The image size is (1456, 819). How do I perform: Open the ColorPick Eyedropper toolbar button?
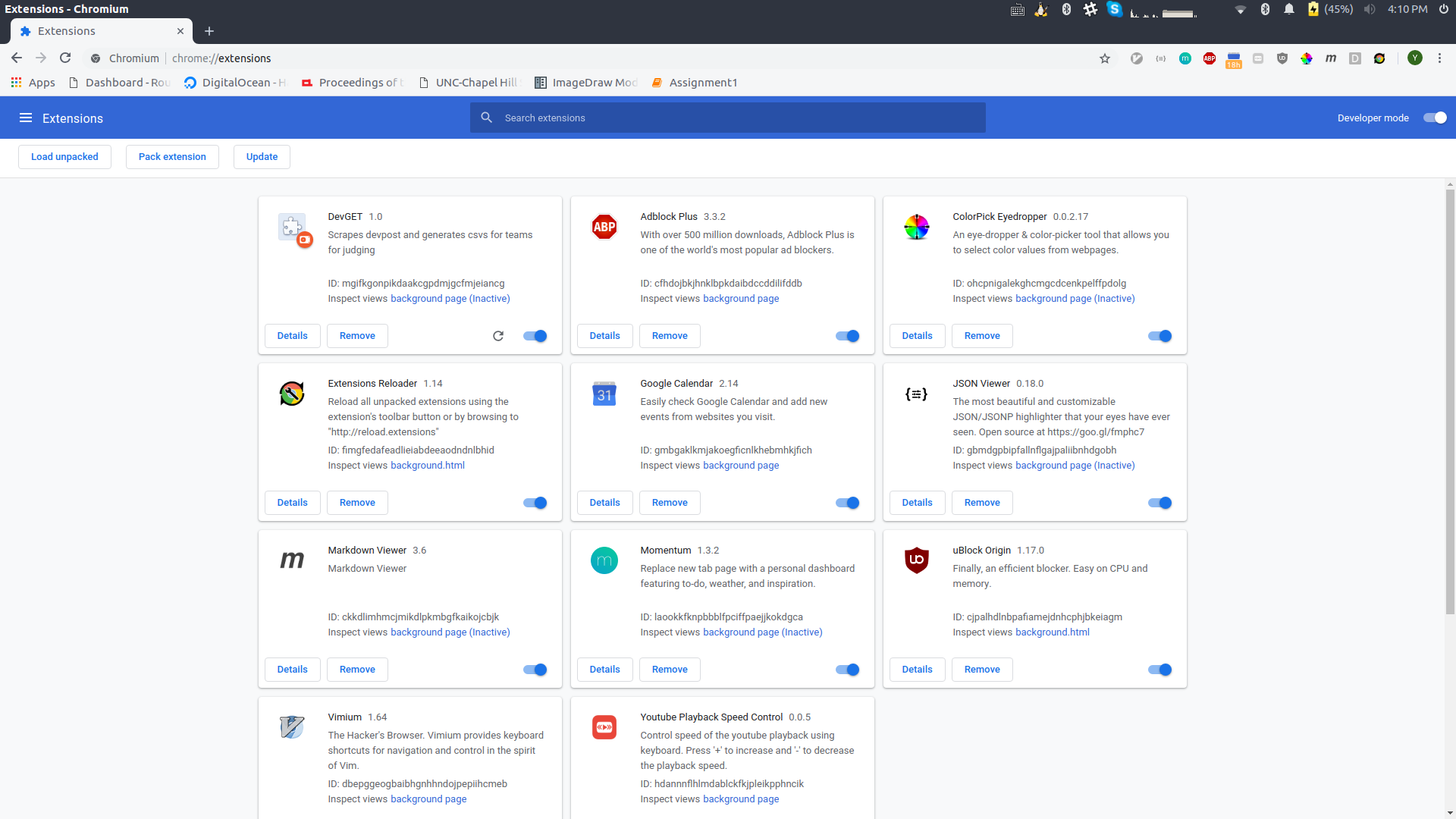pos(1307,58)
